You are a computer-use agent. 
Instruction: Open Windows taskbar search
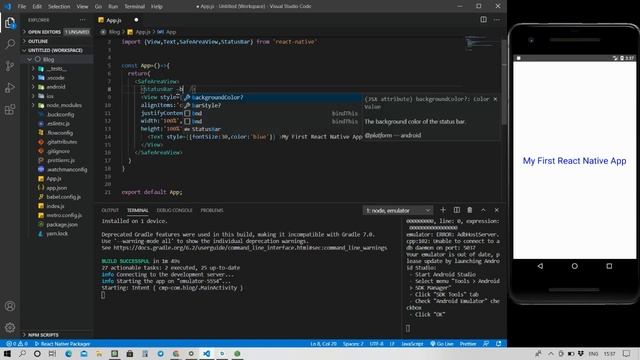[22, 353]
